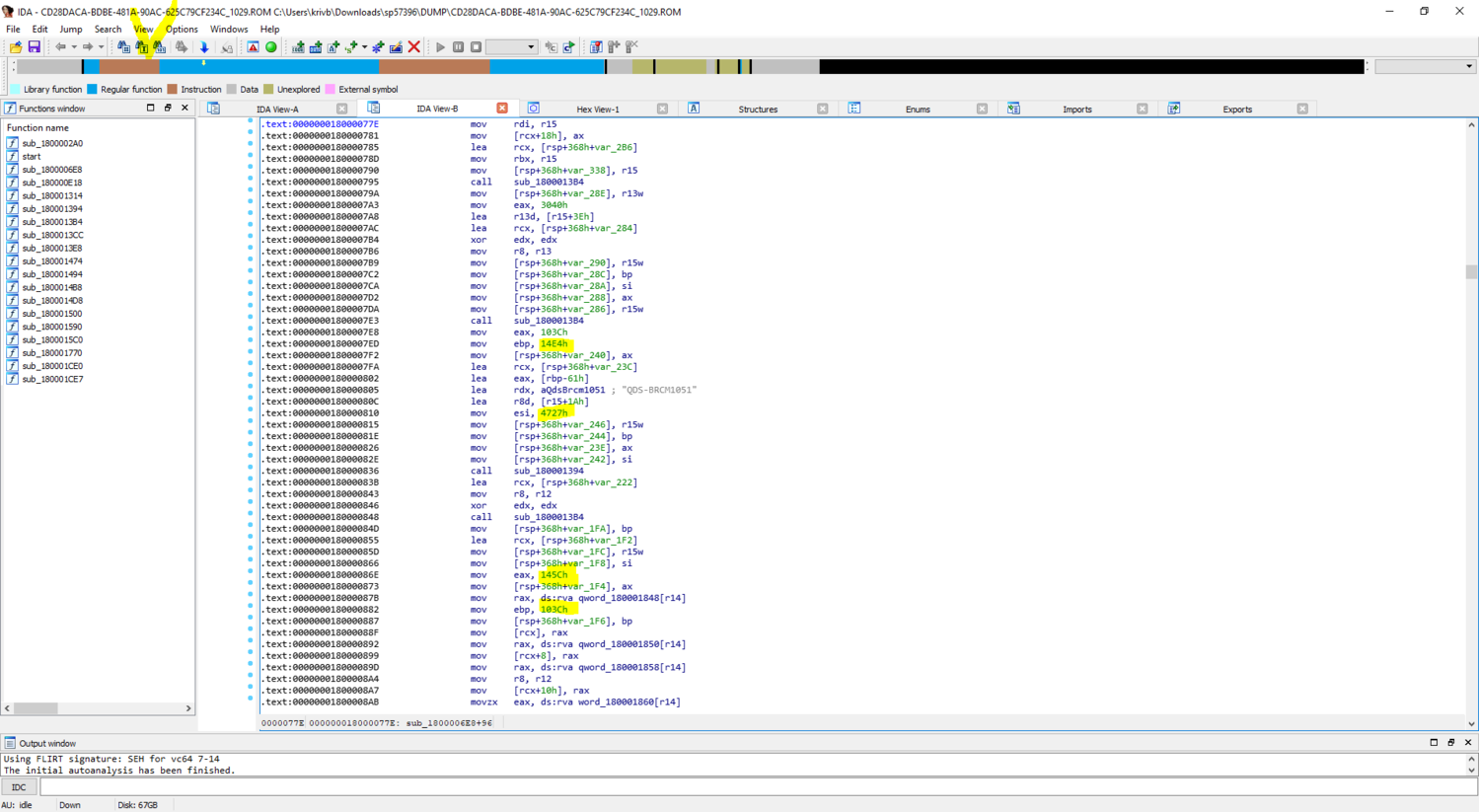Screen dimensions: 1479x812
Task: Open a file with the folder icon
Action: [16, 47]
